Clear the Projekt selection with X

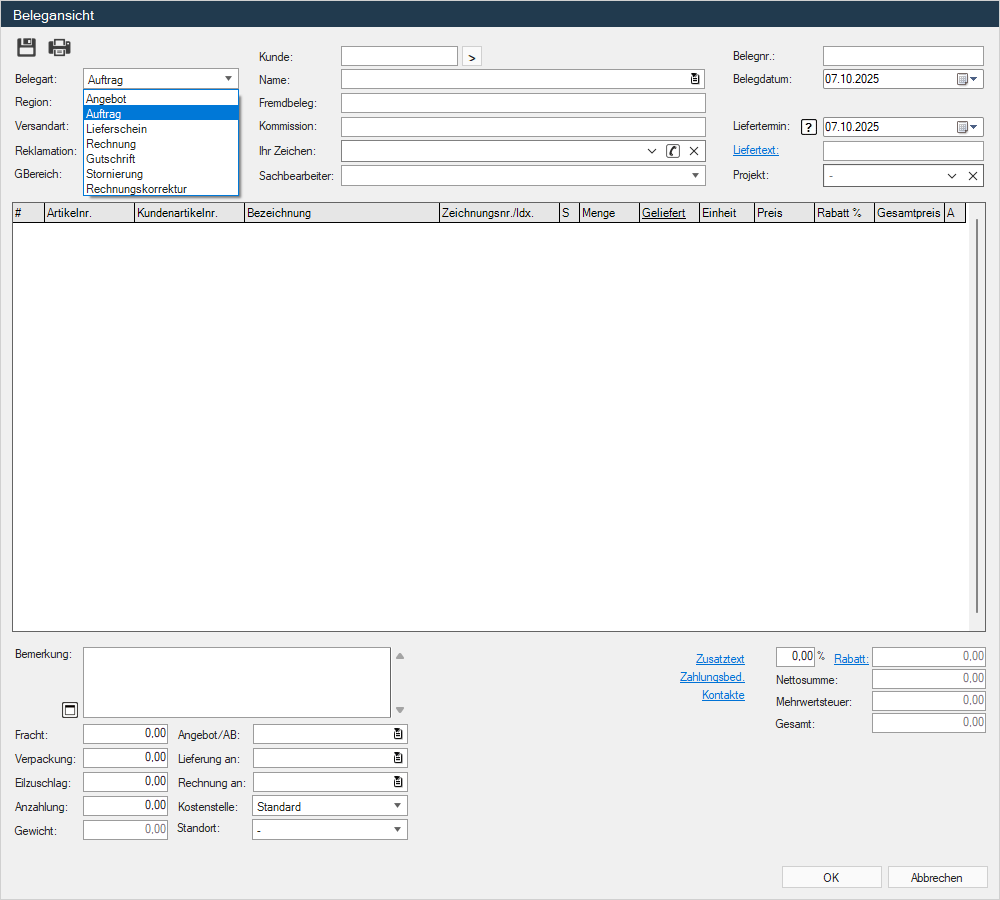(x=972, y=176)
